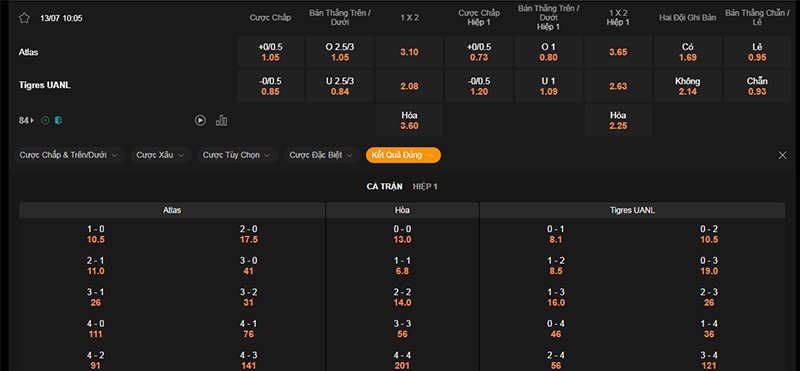Select correct score 1 - 0 for Atlas
The image size is (800, 371).
pyautogui.click(x=96, y=234)
